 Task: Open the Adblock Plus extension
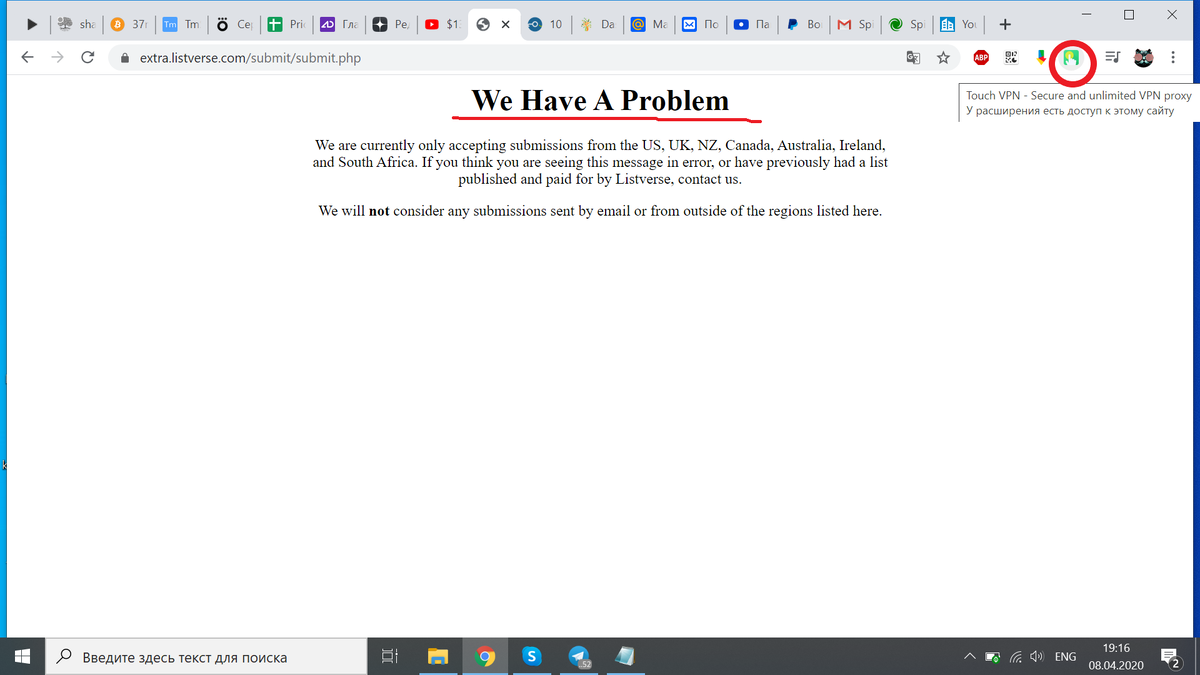pos(982,59)
